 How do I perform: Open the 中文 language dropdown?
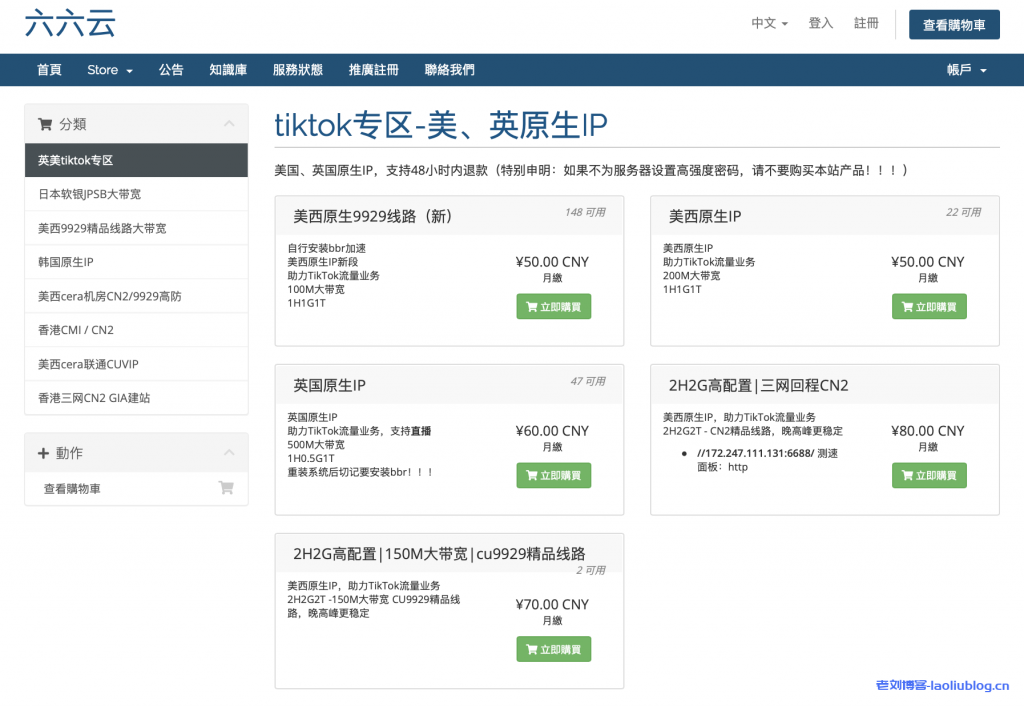(x=769, y=23)
